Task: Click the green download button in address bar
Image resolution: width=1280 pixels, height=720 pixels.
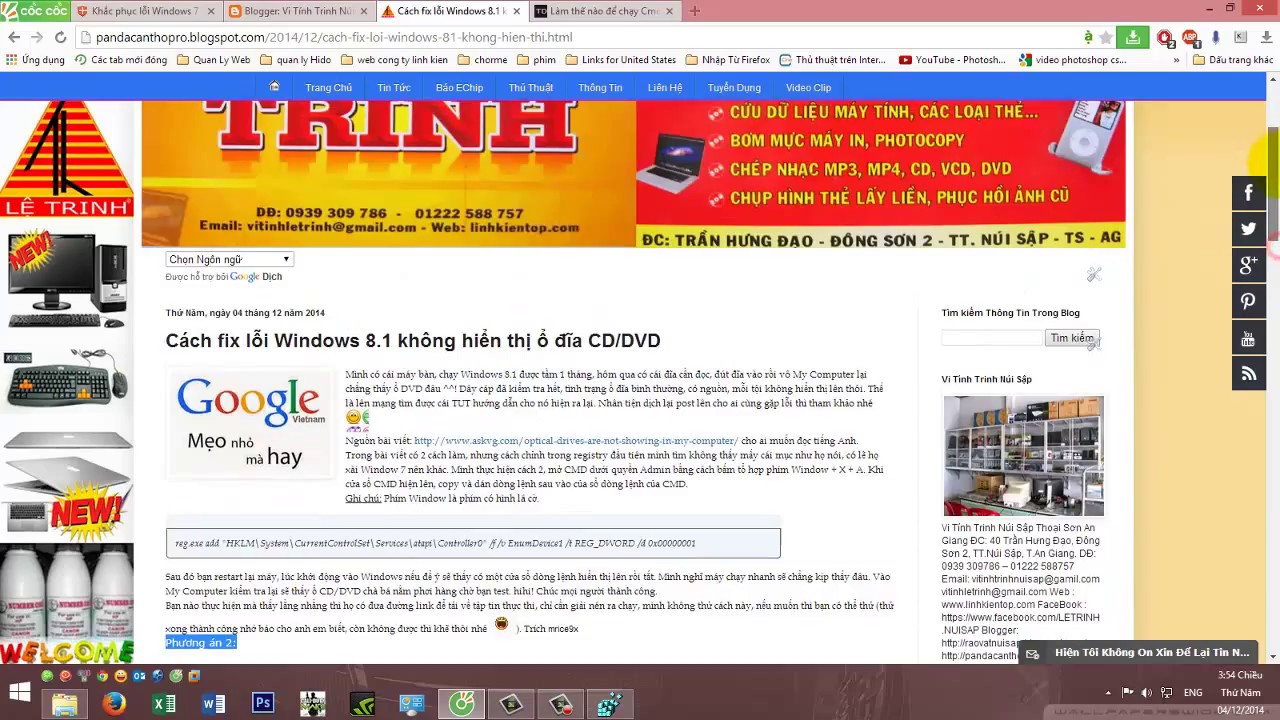Action: (1132, 37)
